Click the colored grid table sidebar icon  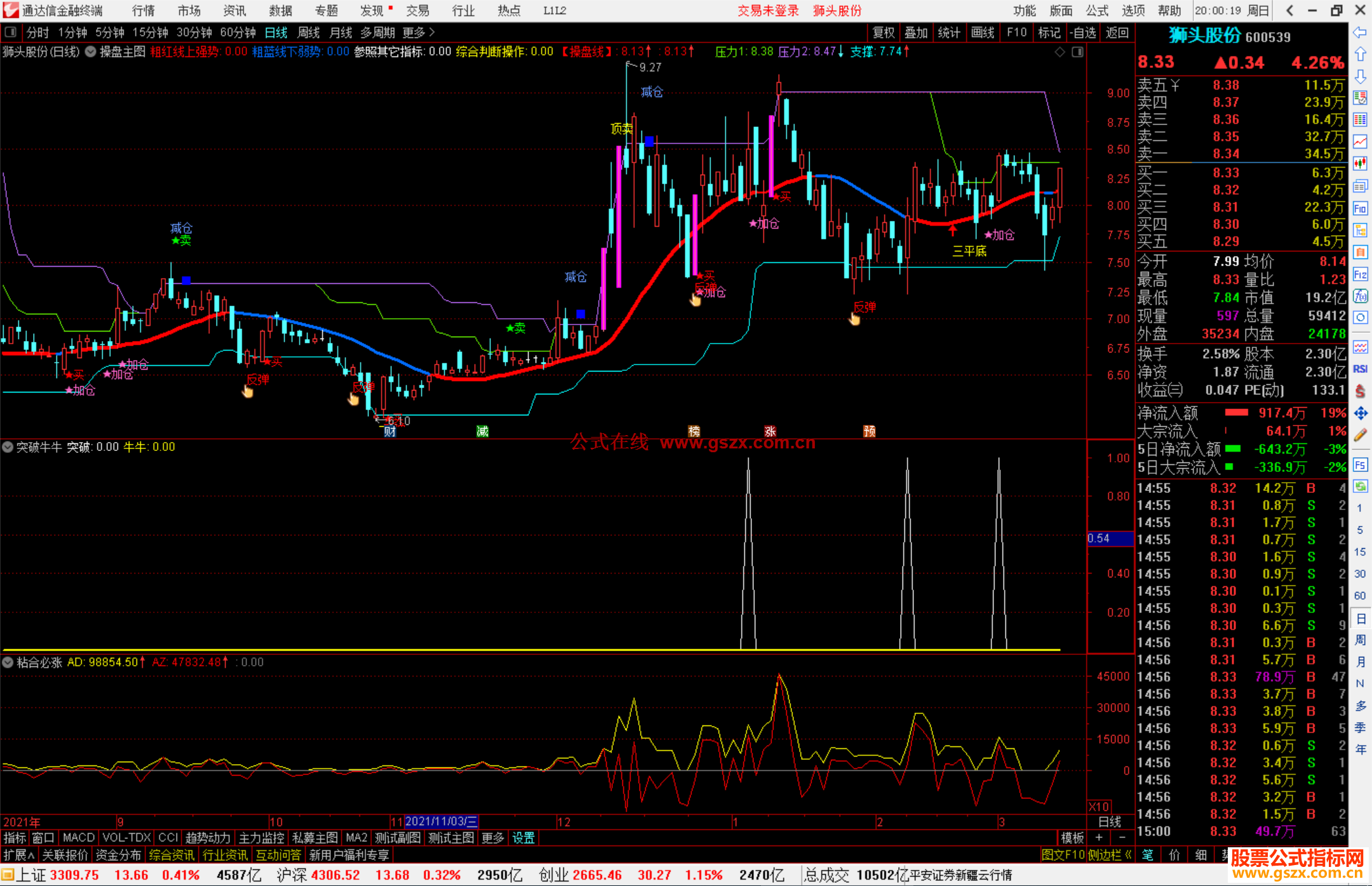click(1360, 119)
